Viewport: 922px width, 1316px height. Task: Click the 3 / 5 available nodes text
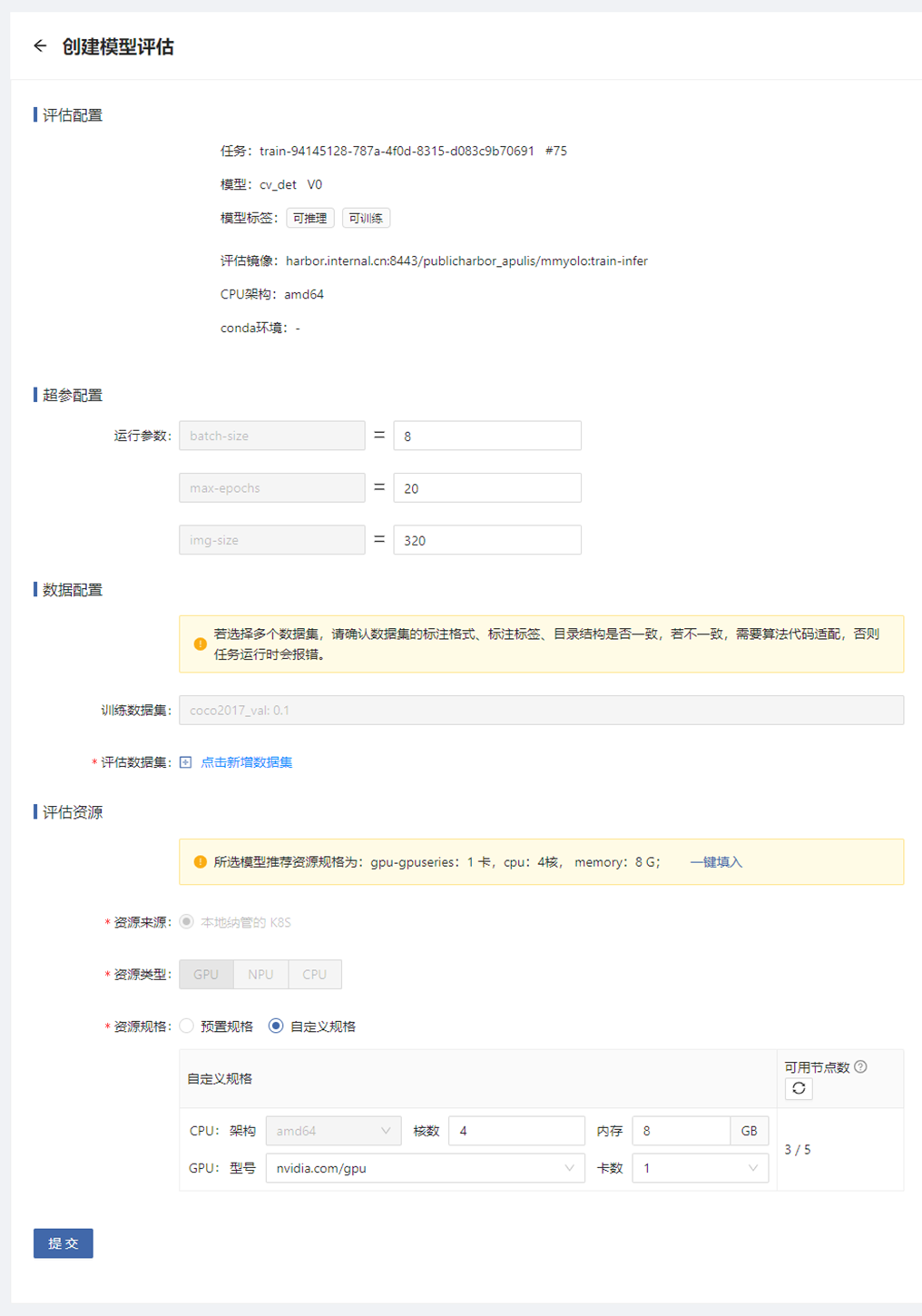pyautogui.click(x=798, y=1149)
